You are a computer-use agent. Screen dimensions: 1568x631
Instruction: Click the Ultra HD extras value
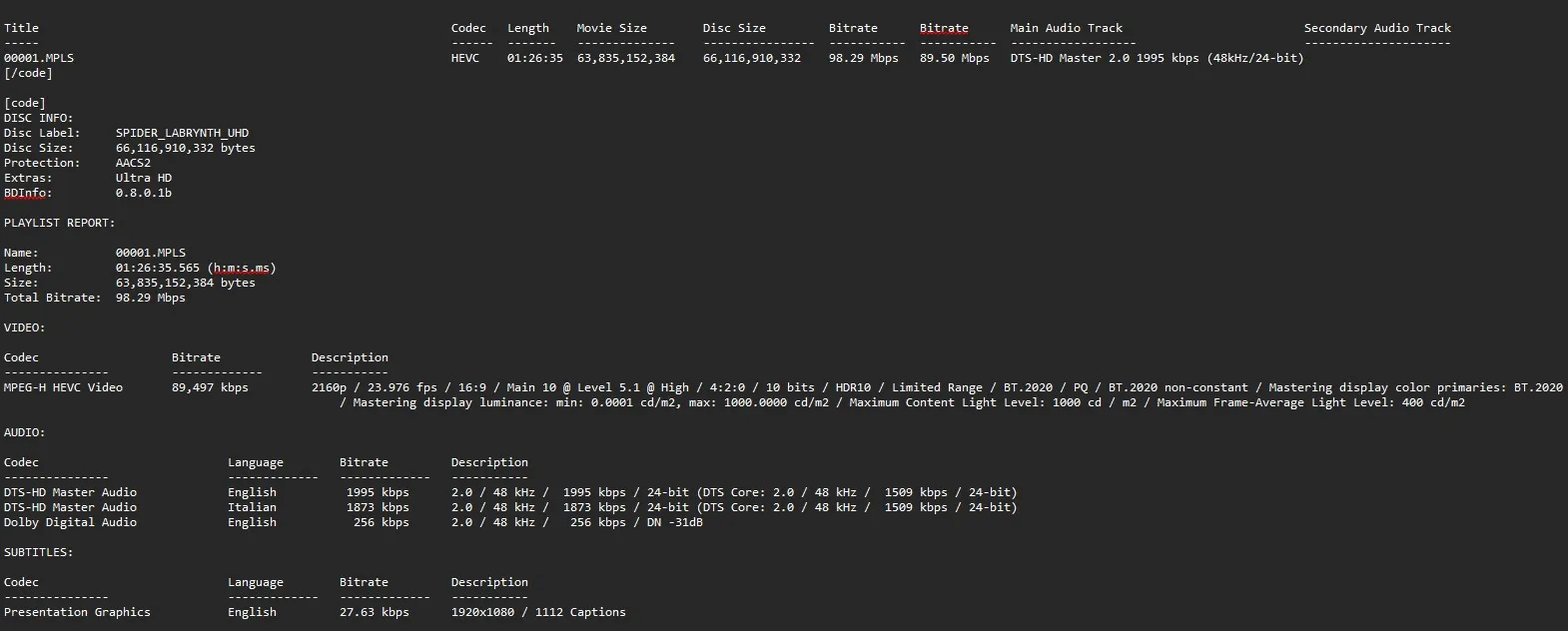(144, 178)
